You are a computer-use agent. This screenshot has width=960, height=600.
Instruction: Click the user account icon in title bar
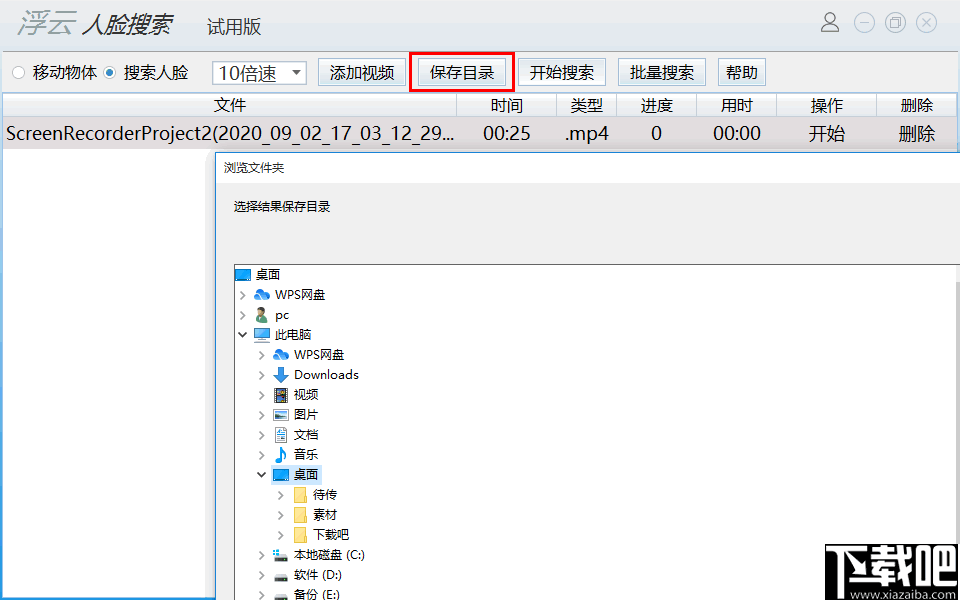[x=830, y=22]
